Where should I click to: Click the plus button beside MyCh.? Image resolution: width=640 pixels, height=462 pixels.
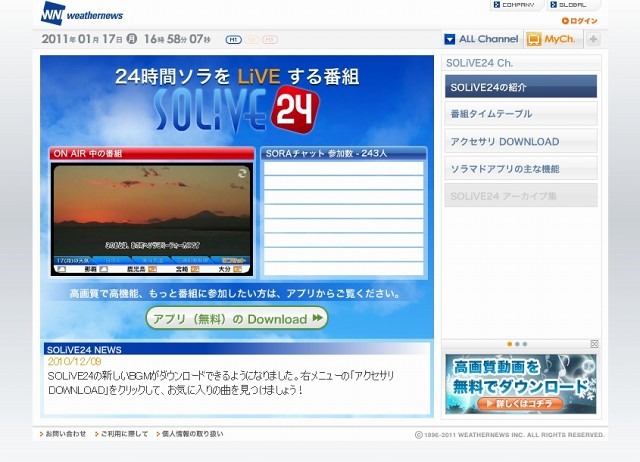(x=593, y=39)
